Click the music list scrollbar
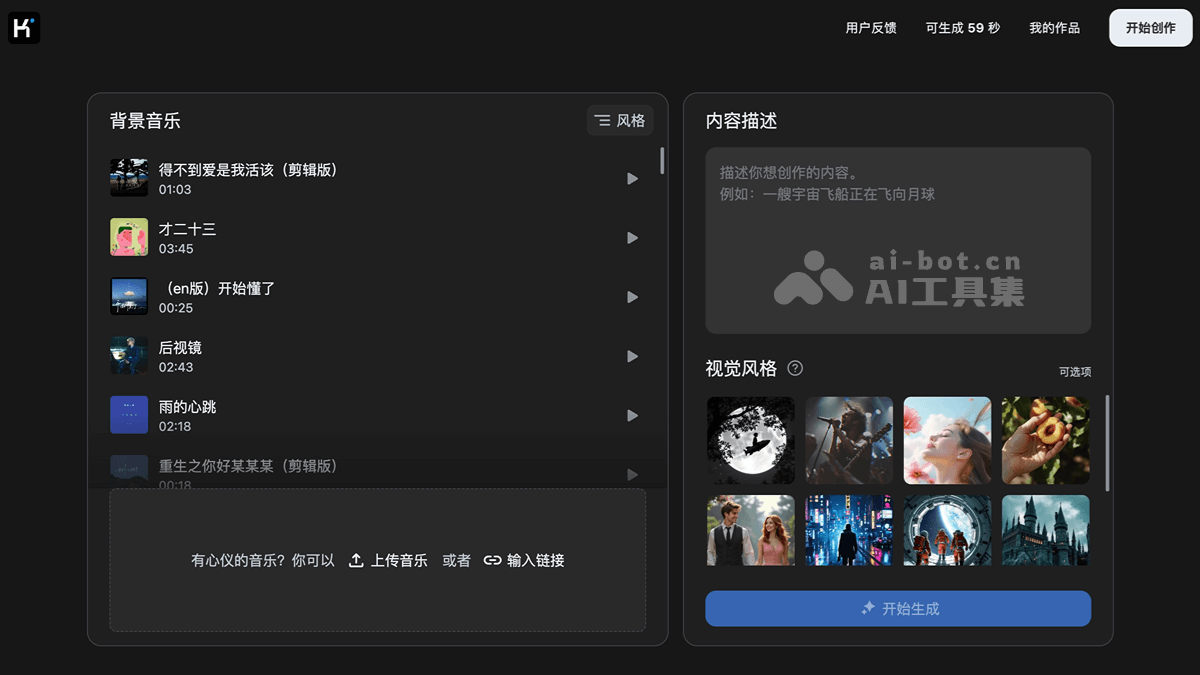This screenshot has height=675, width=1200. tap(662, 161)
